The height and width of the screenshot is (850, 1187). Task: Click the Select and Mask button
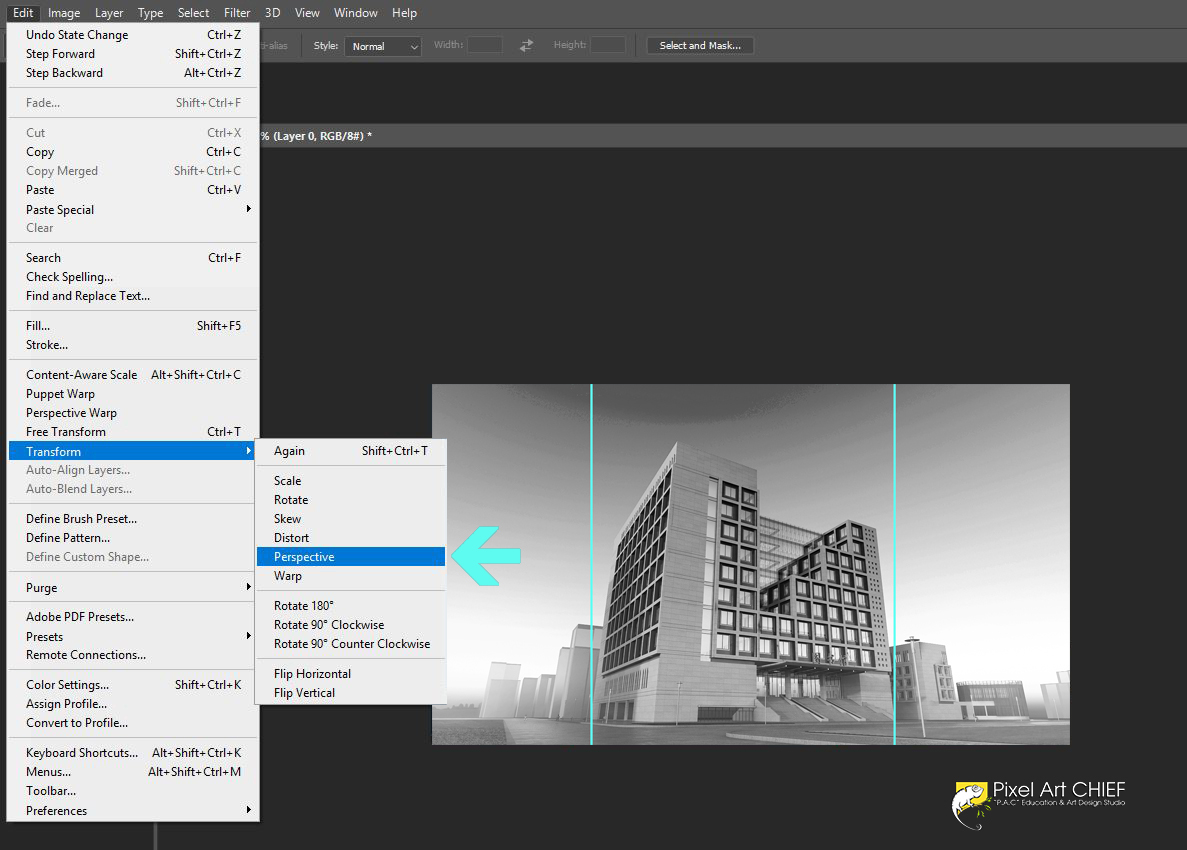[699, 45]
